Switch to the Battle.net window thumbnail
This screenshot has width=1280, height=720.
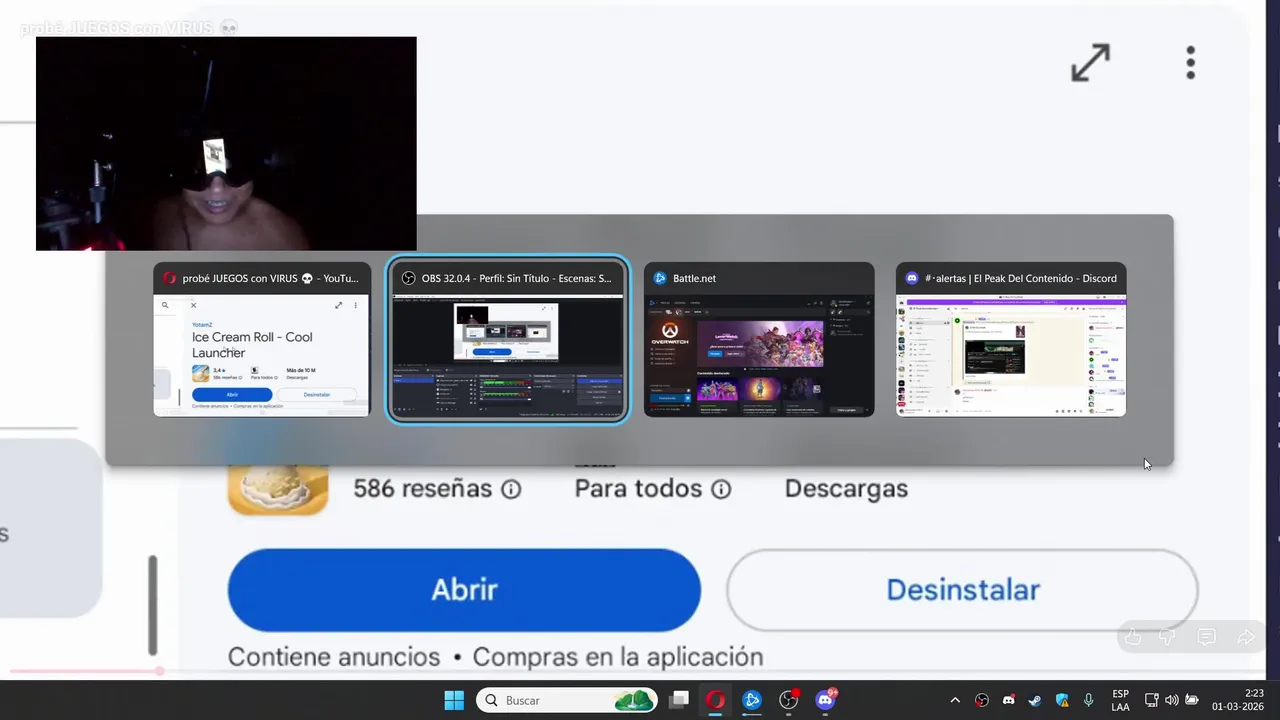(x=759, y=340)
